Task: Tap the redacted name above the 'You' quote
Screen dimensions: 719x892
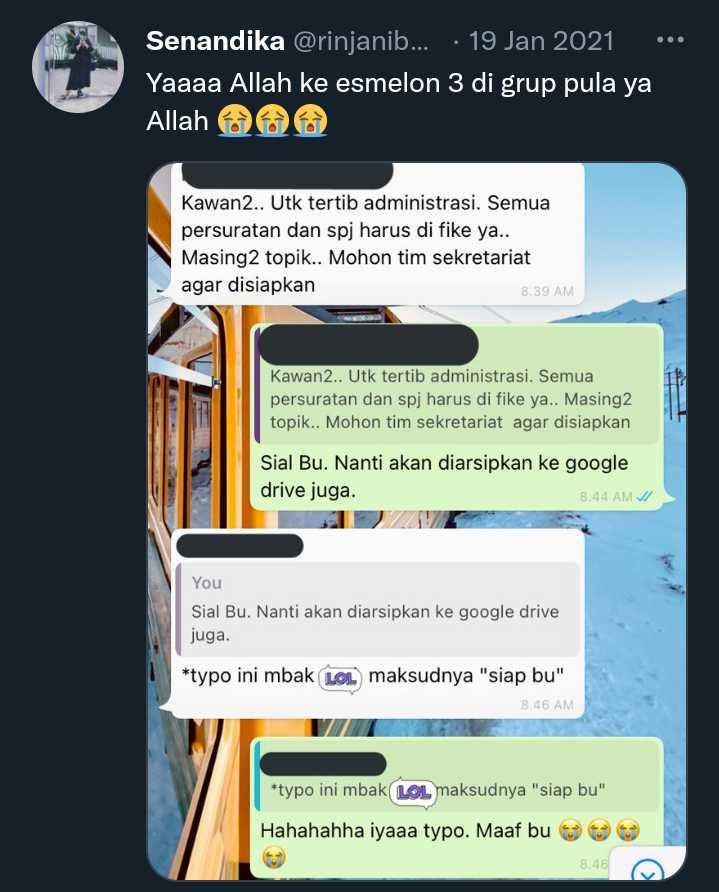Action: pyautogui.click(x=239, y=546)
